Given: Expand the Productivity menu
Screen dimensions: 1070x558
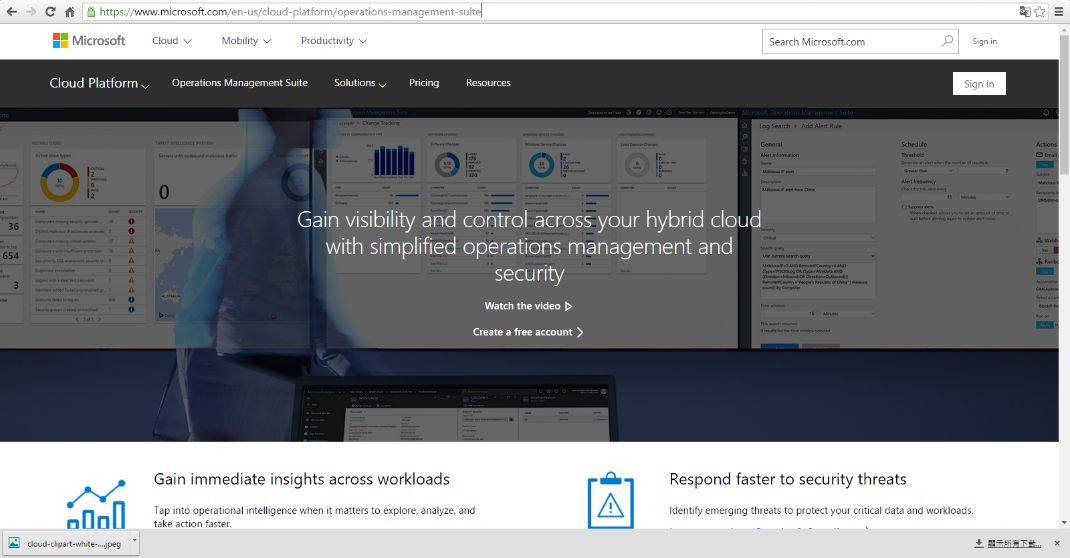Looking at the screenshot, I should (334, 41).
